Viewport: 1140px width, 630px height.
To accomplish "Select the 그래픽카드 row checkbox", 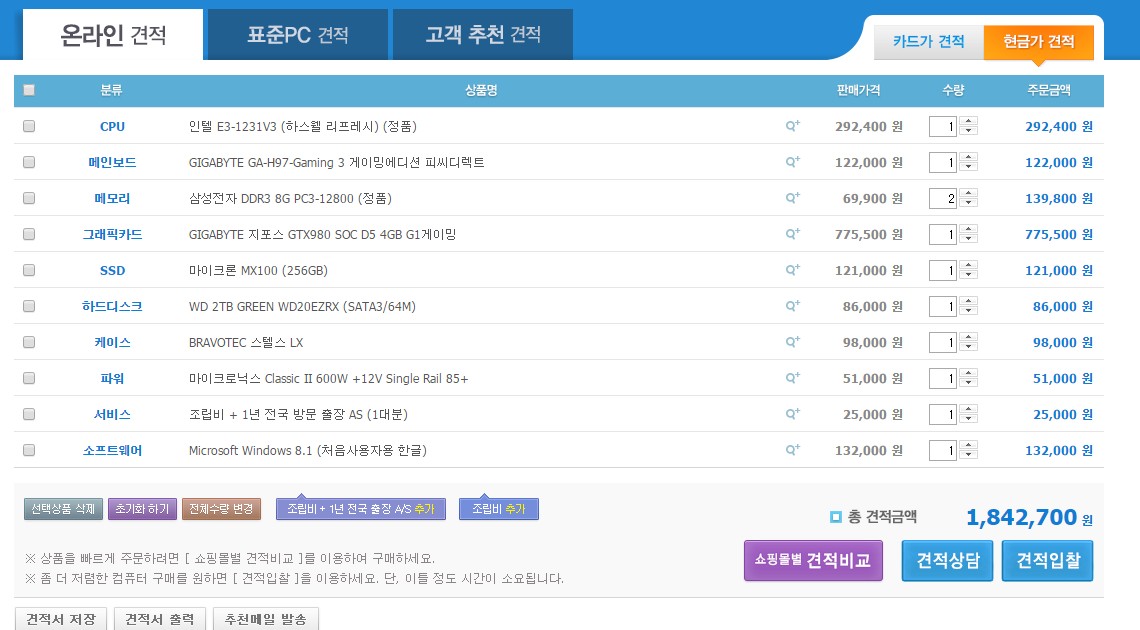I will pyautogui.click(x=29, y=235).
